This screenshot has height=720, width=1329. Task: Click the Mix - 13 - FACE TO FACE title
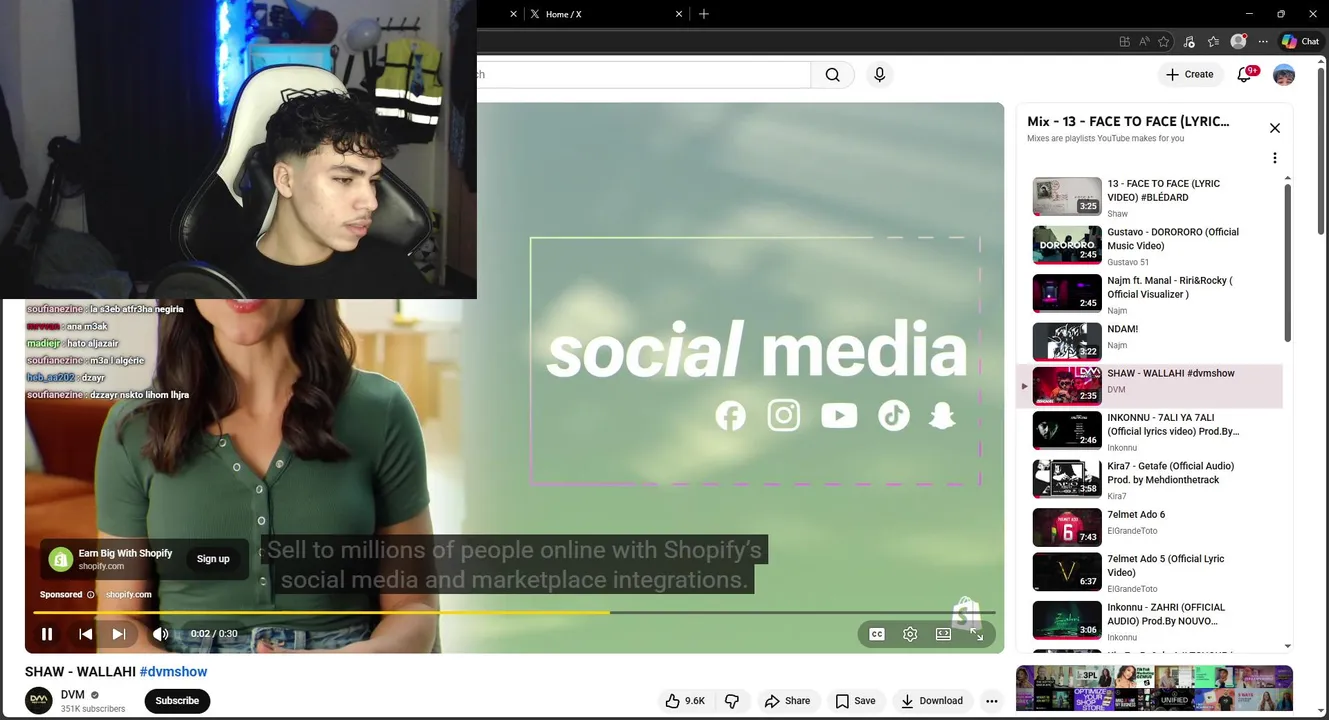click(x=1128, y=121)
